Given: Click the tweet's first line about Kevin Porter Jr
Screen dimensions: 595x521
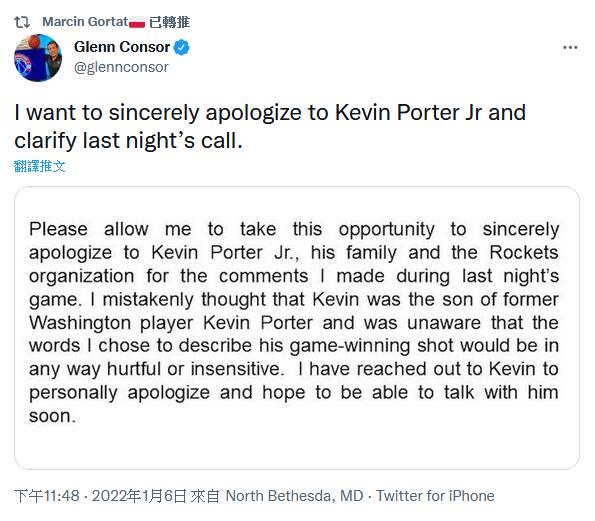Looking at the screenshot, I should tap(270, 113).
